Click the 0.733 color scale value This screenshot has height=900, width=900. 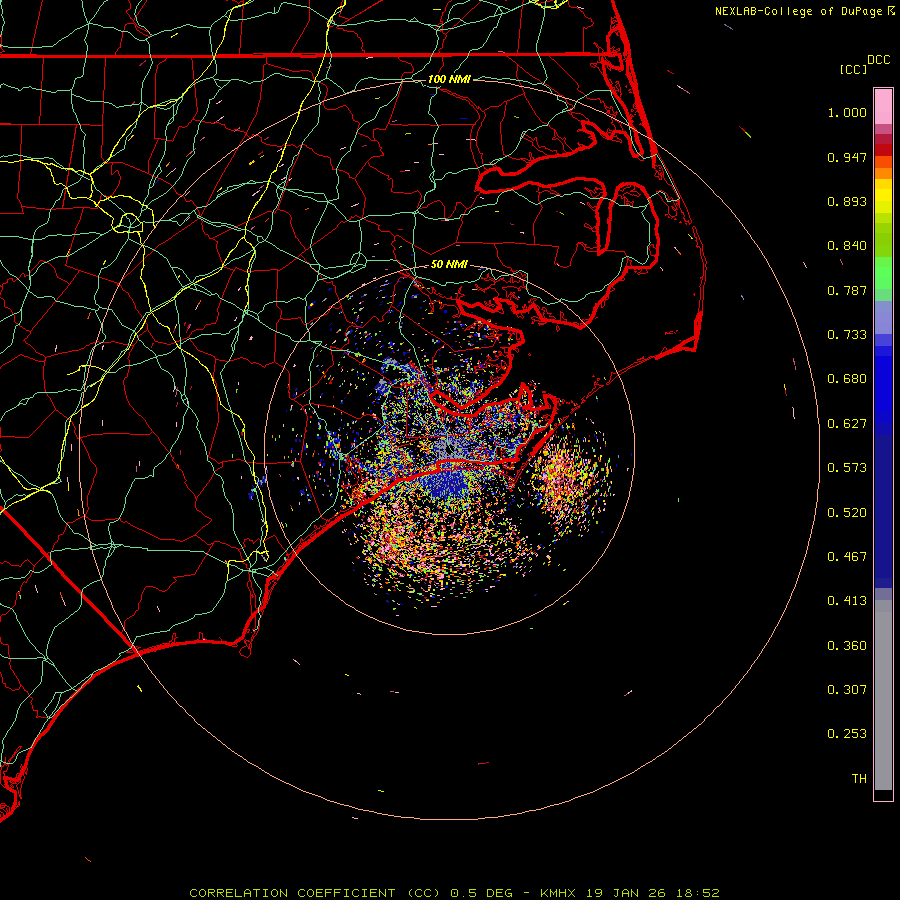coord(847,335)
